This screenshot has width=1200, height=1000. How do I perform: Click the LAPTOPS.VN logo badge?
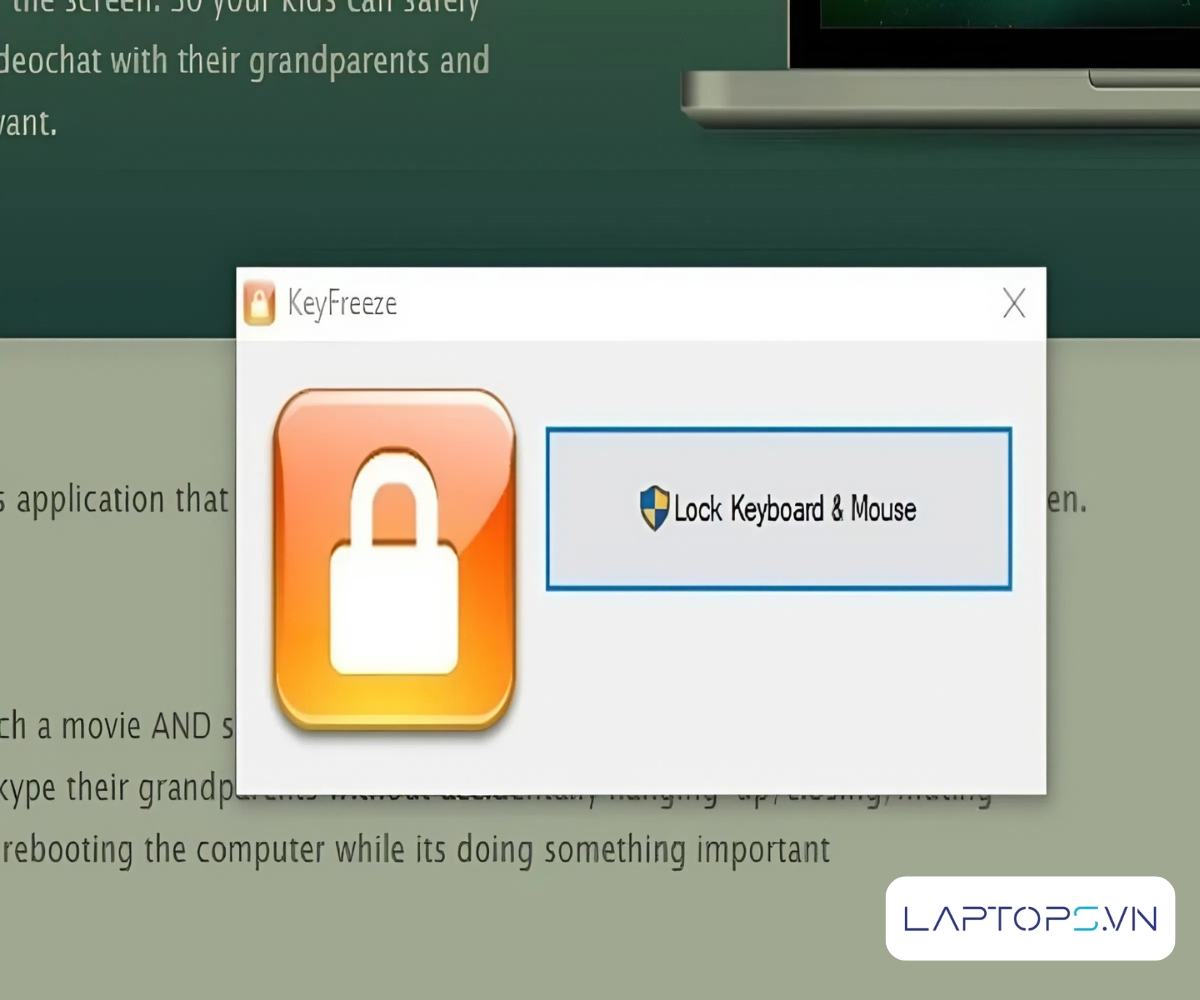pyautogui.click(x=1030, y=918)
